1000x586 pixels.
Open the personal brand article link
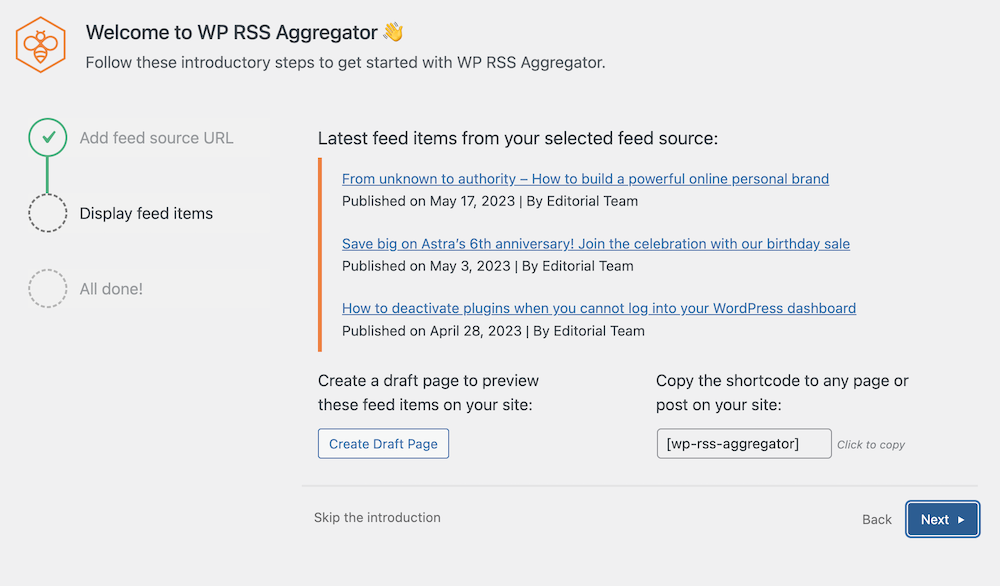[x=585, y=179]
